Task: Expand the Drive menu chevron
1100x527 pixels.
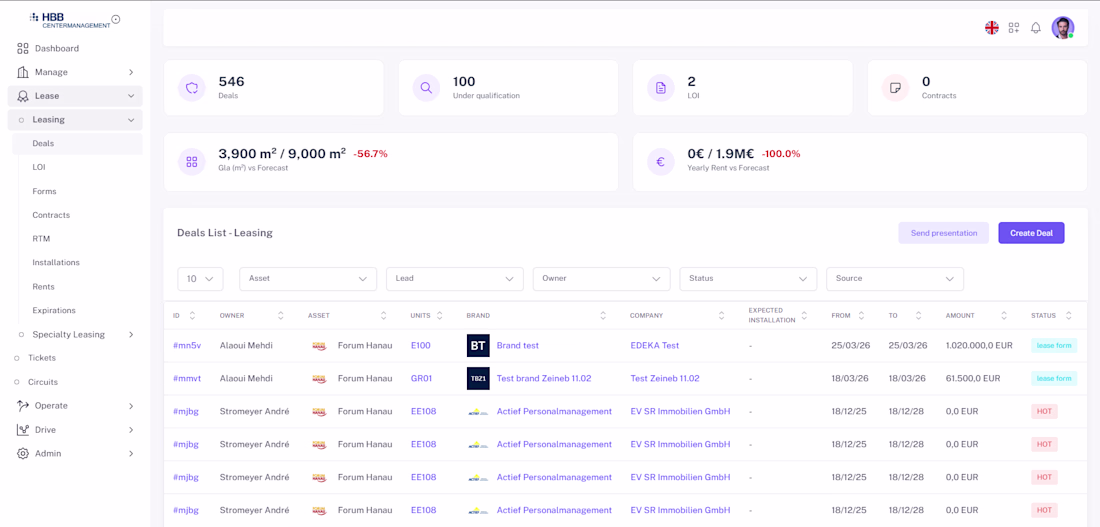Action: (x=131, y=429)
